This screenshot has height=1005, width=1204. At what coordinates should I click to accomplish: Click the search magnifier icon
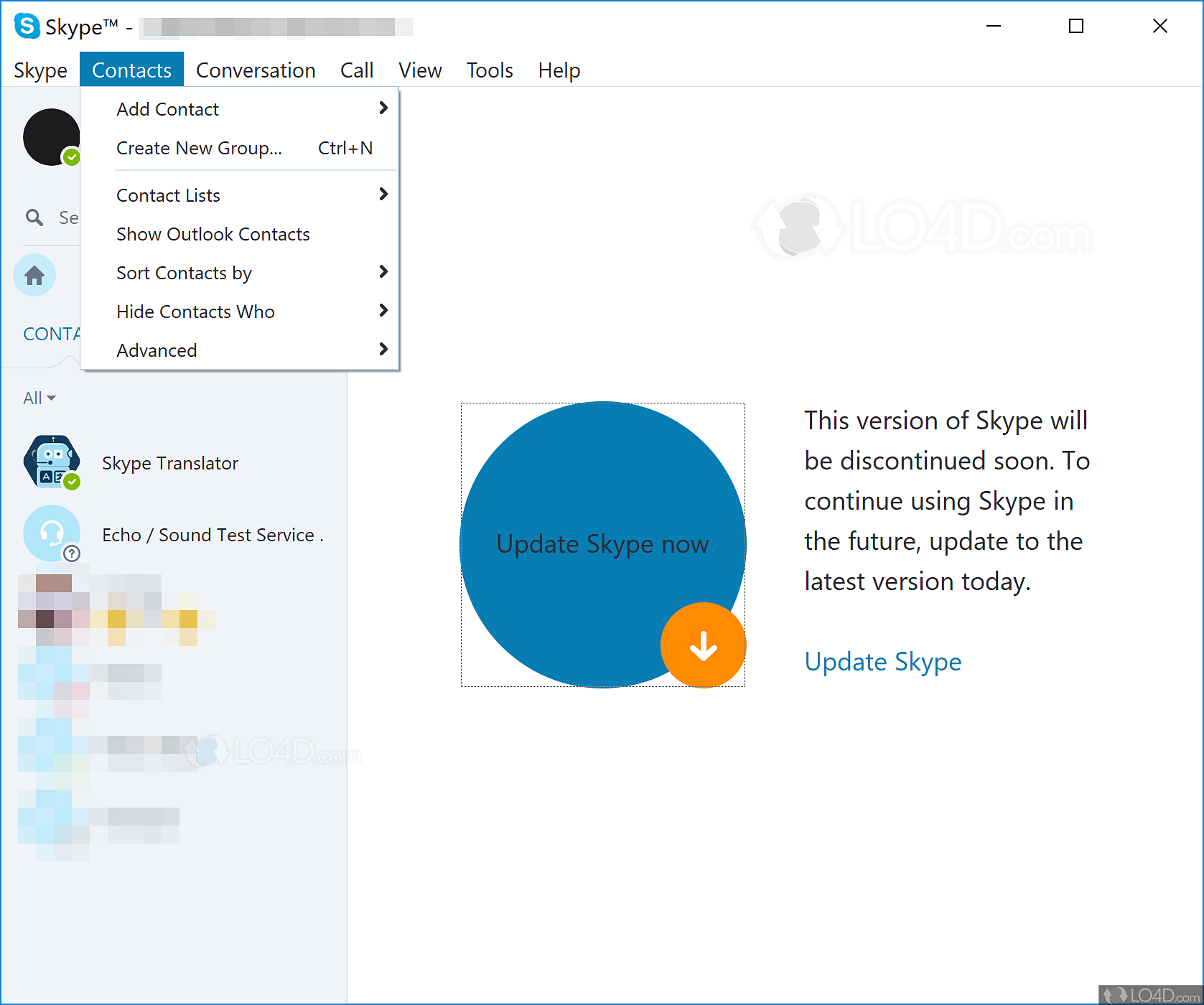point(34,218)
